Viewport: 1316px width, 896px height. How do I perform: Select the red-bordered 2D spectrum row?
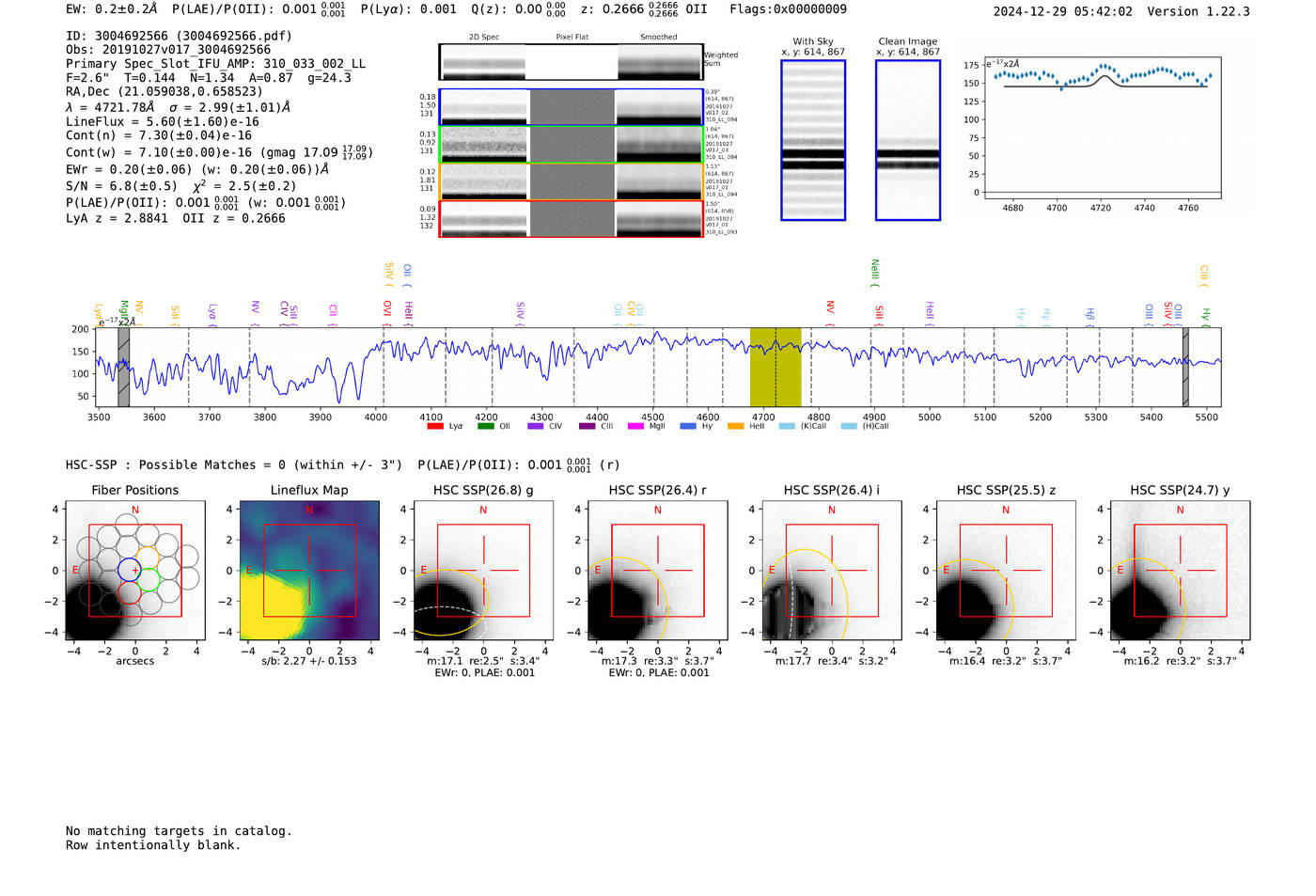[571, 219]
